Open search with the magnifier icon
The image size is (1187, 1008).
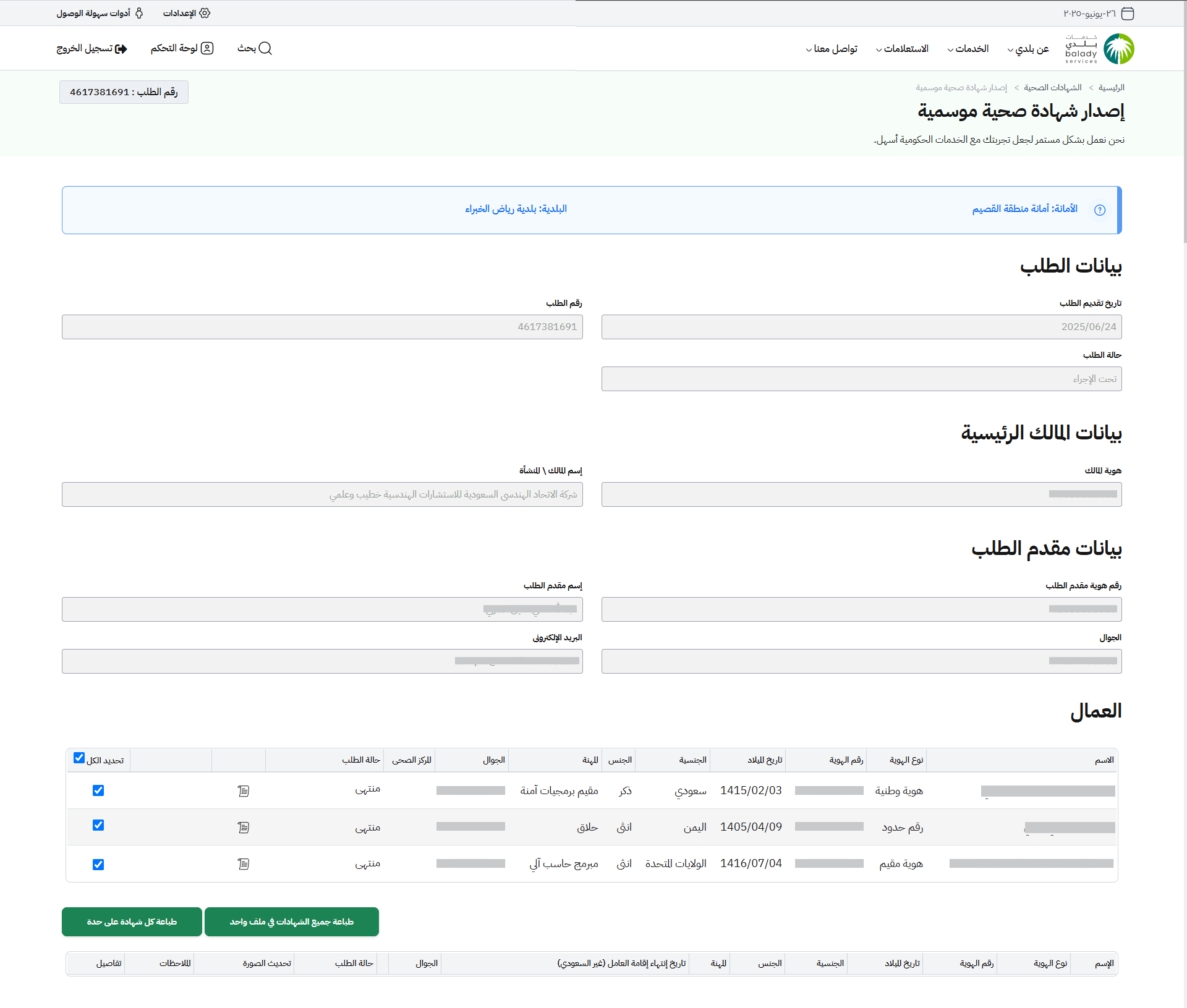click(265, 48)
